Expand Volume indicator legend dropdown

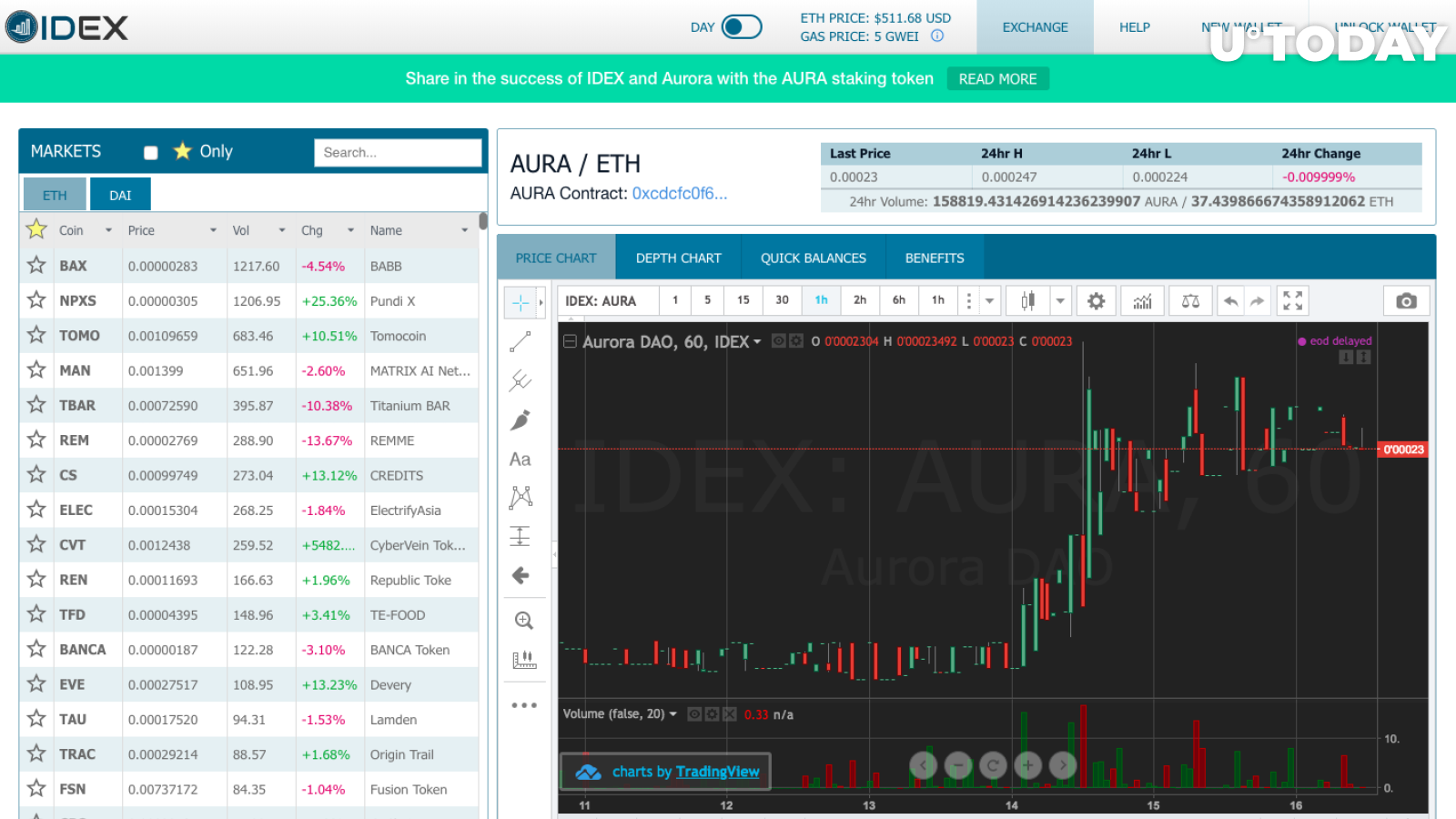point(673,714)
